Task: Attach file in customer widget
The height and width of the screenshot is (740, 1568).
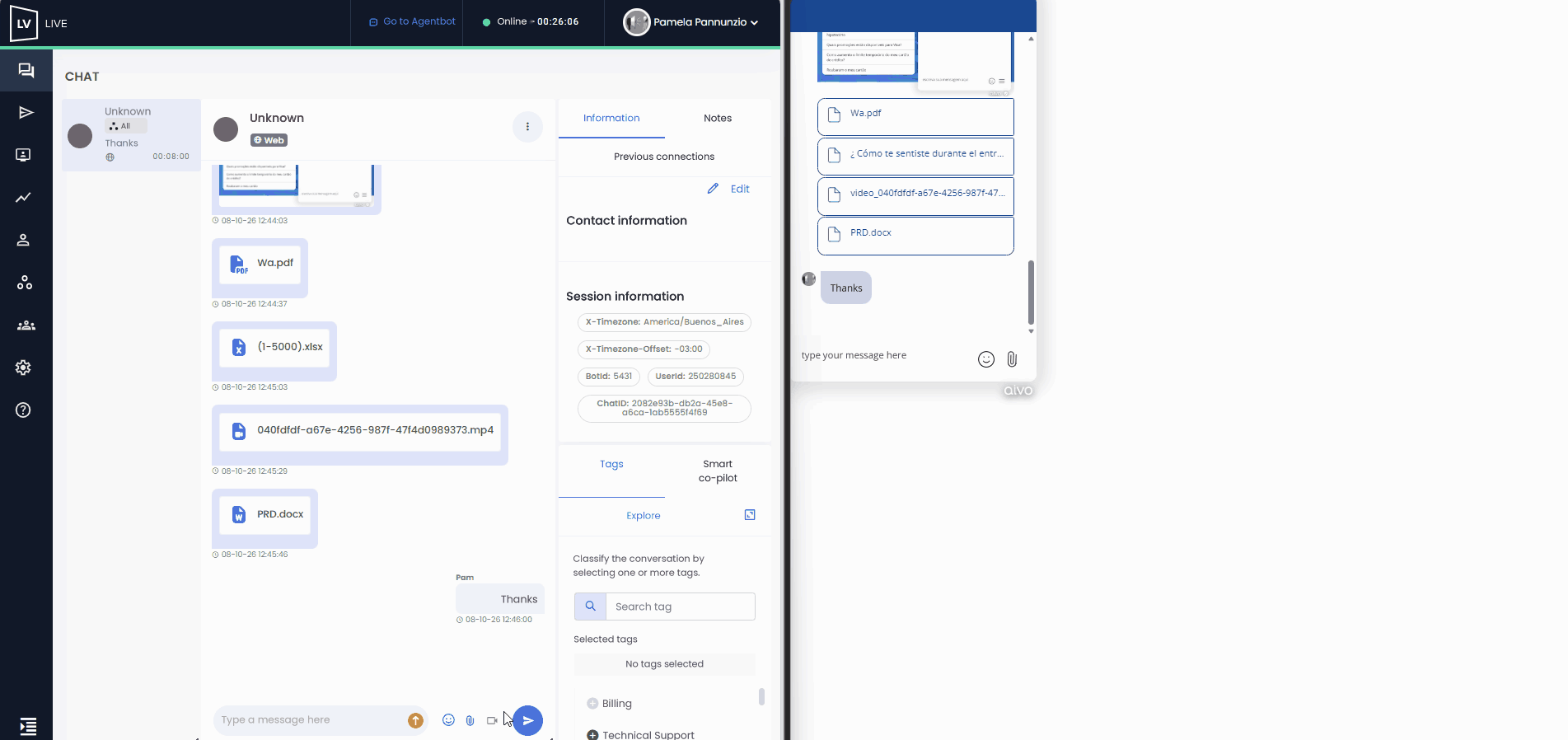Action: 1012,359
